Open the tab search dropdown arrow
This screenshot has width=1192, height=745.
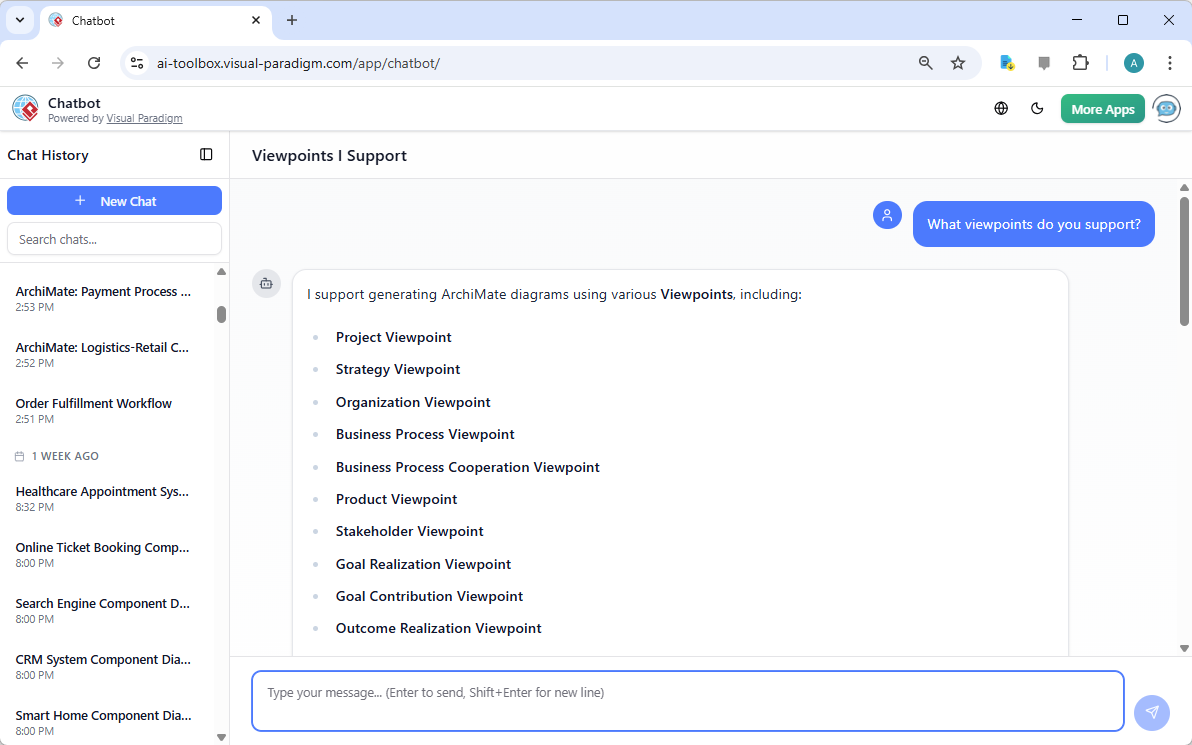point(19,20)
